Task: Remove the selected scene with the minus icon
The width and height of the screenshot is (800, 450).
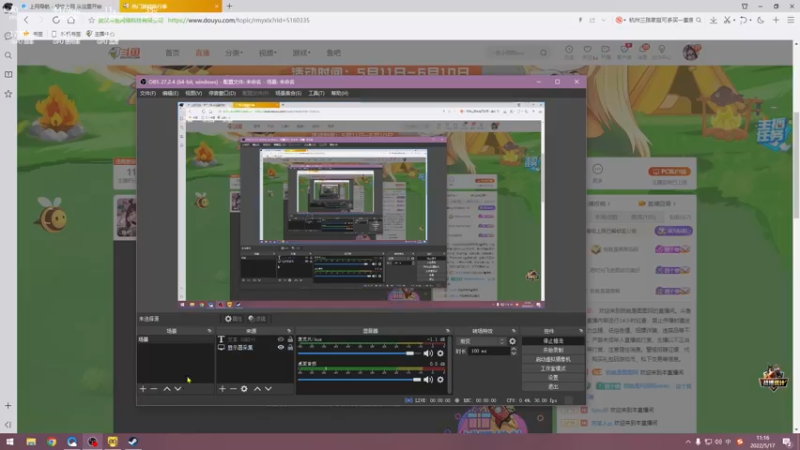Action: click(154, 389)
